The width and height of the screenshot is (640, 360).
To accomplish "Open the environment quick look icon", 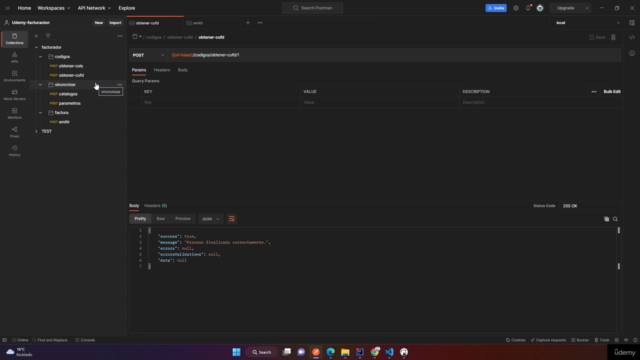I will pyautogui.click(x=632, y=23).
